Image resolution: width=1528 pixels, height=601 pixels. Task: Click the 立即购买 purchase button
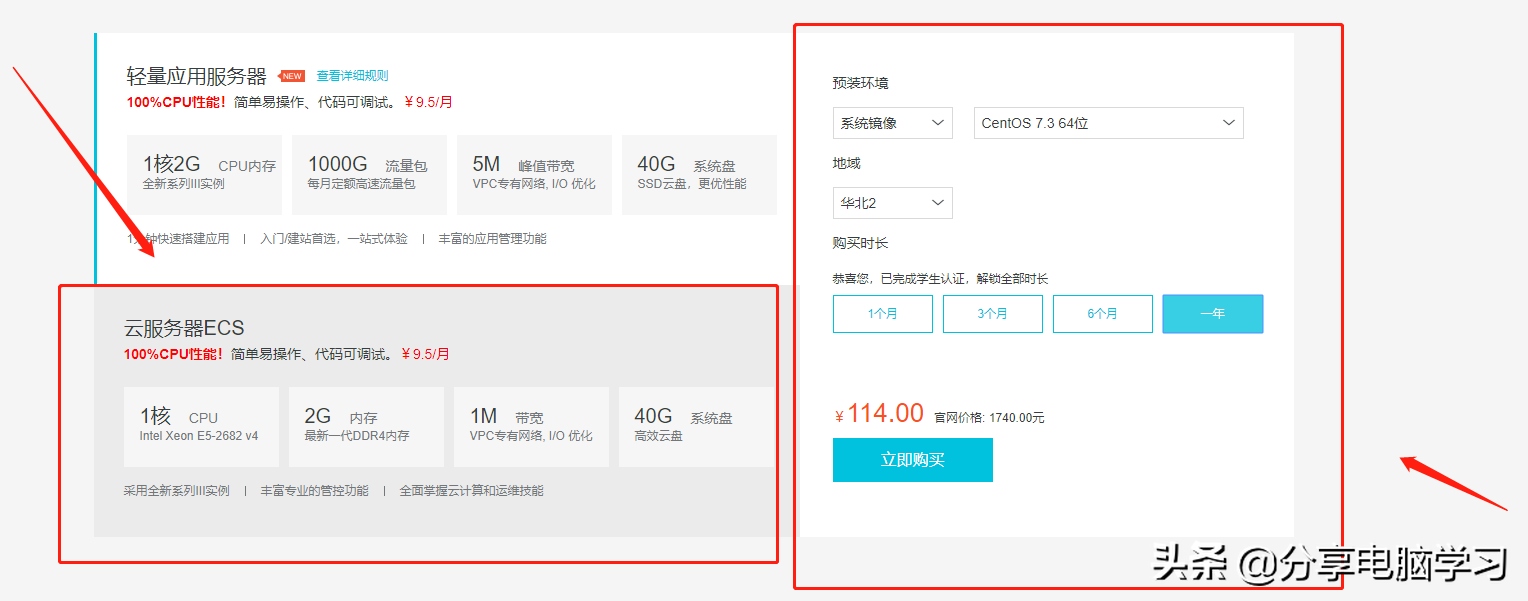[912, 460]
